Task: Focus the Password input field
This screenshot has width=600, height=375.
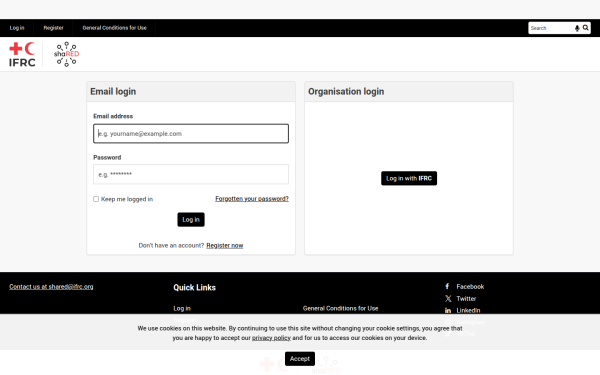Action: point(191,174)
